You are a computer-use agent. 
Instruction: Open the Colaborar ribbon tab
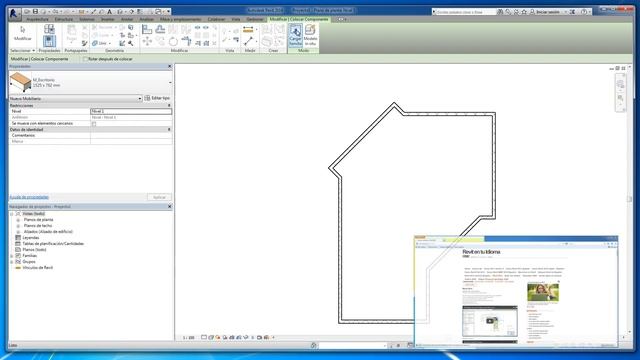point(216,19)
